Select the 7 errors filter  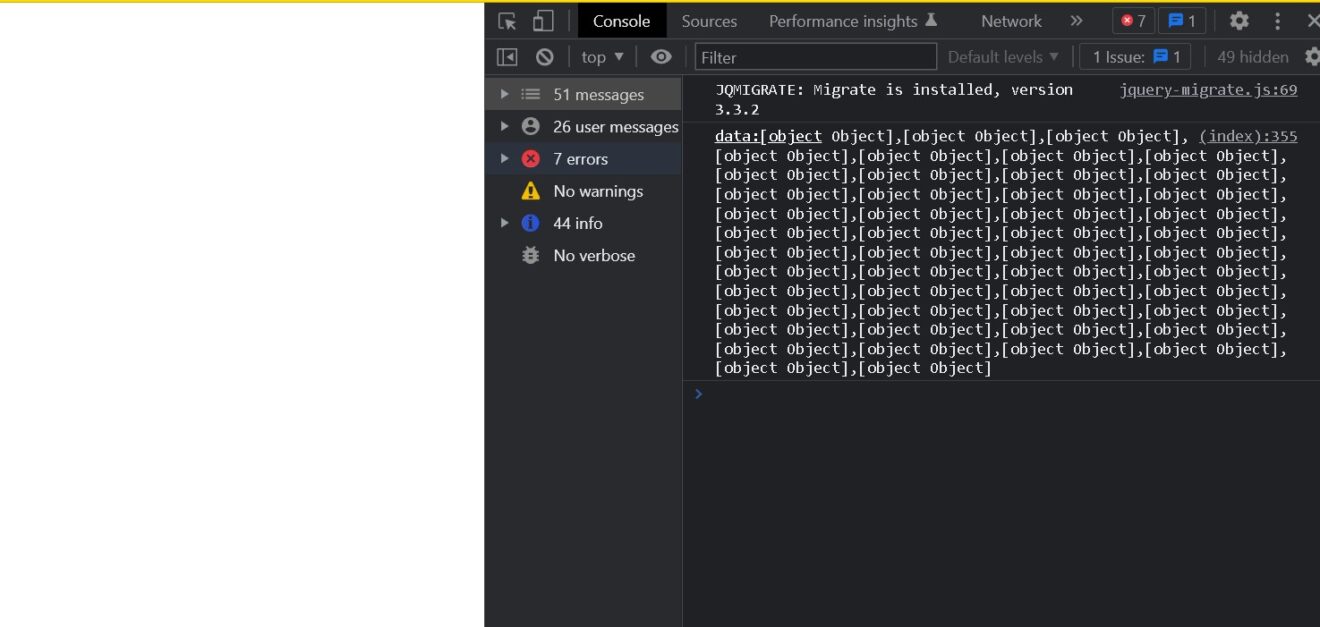[580, 158]
